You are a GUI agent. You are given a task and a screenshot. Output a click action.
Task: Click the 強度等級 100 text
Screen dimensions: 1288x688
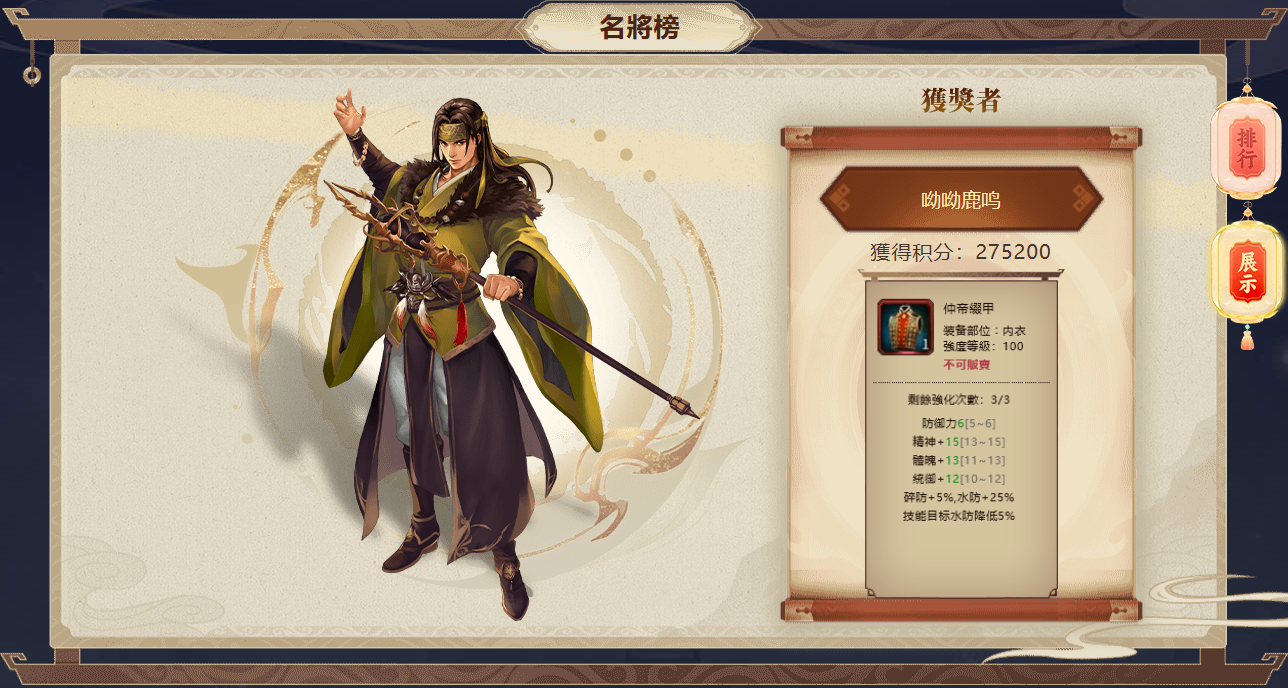983,346
